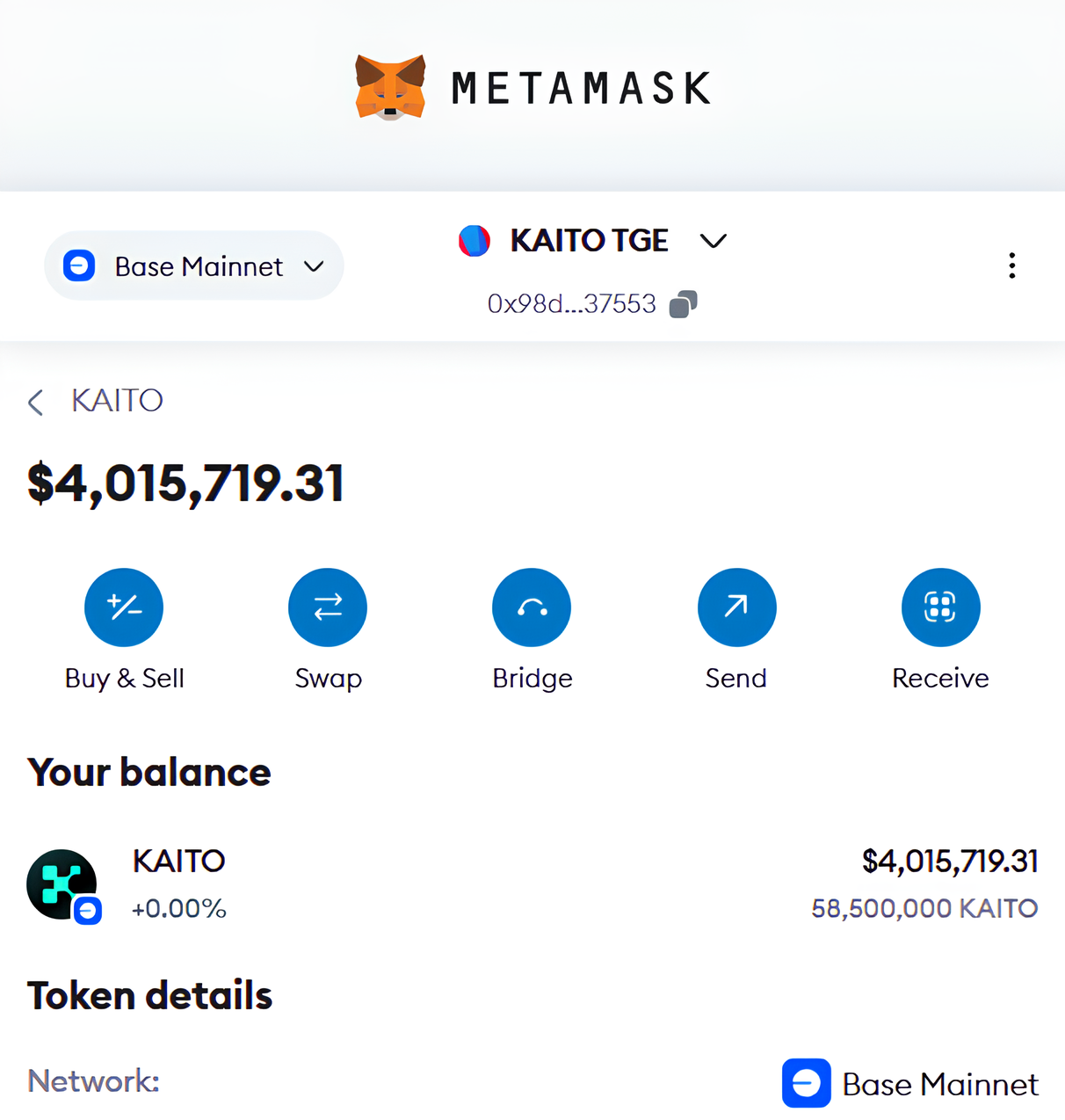Tap the Send arrow icon
The height and width of the screenshot is (1120, 1065).
click(736, 607)
